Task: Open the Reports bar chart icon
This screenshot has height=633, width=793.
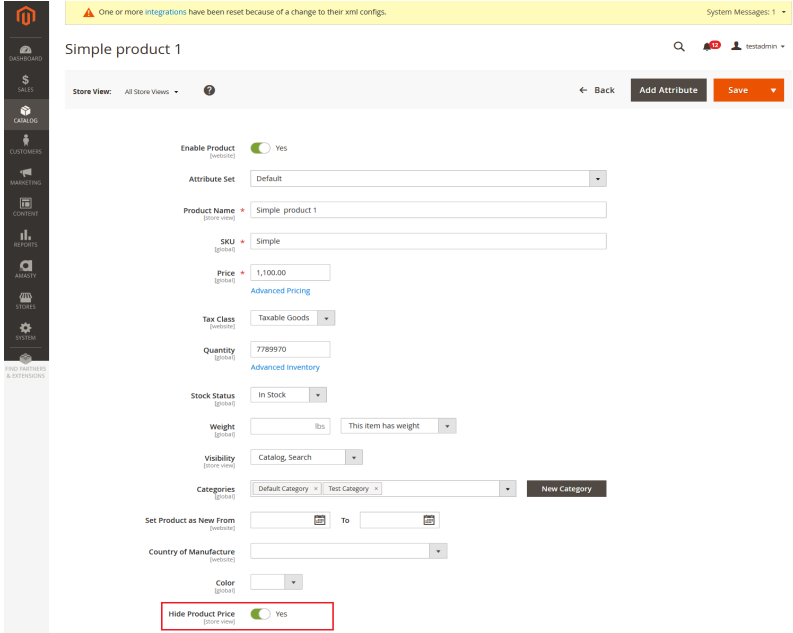Action: (25, 237)
